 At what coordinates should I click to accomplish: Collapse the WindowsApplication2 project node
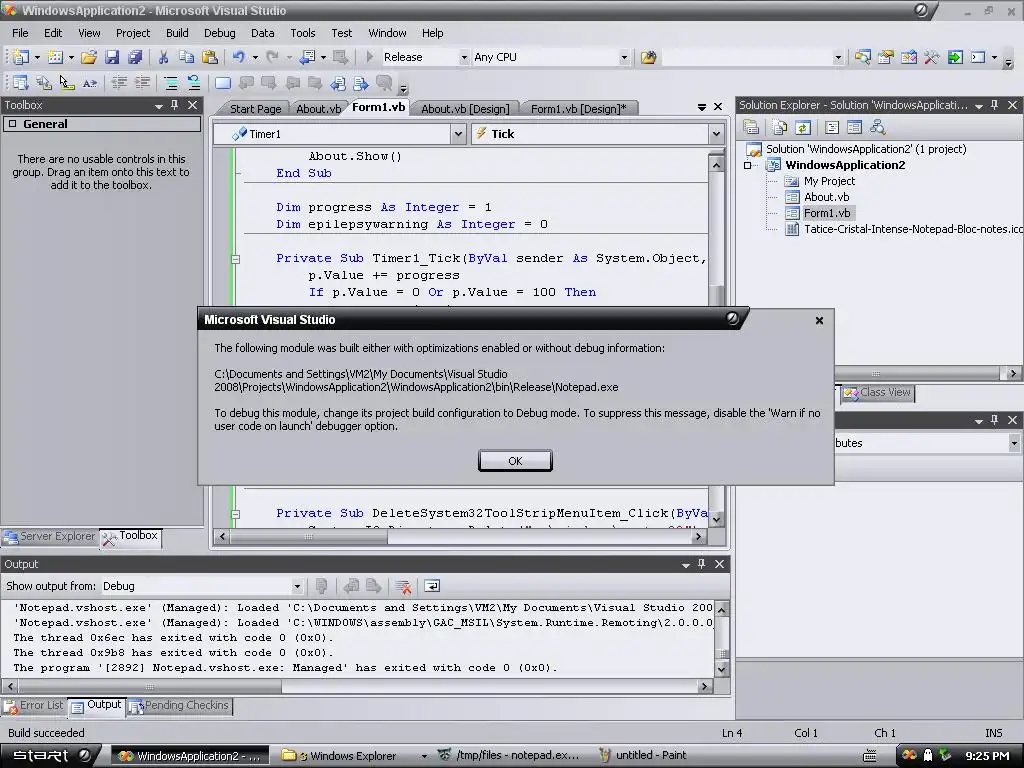pos(748,165)
